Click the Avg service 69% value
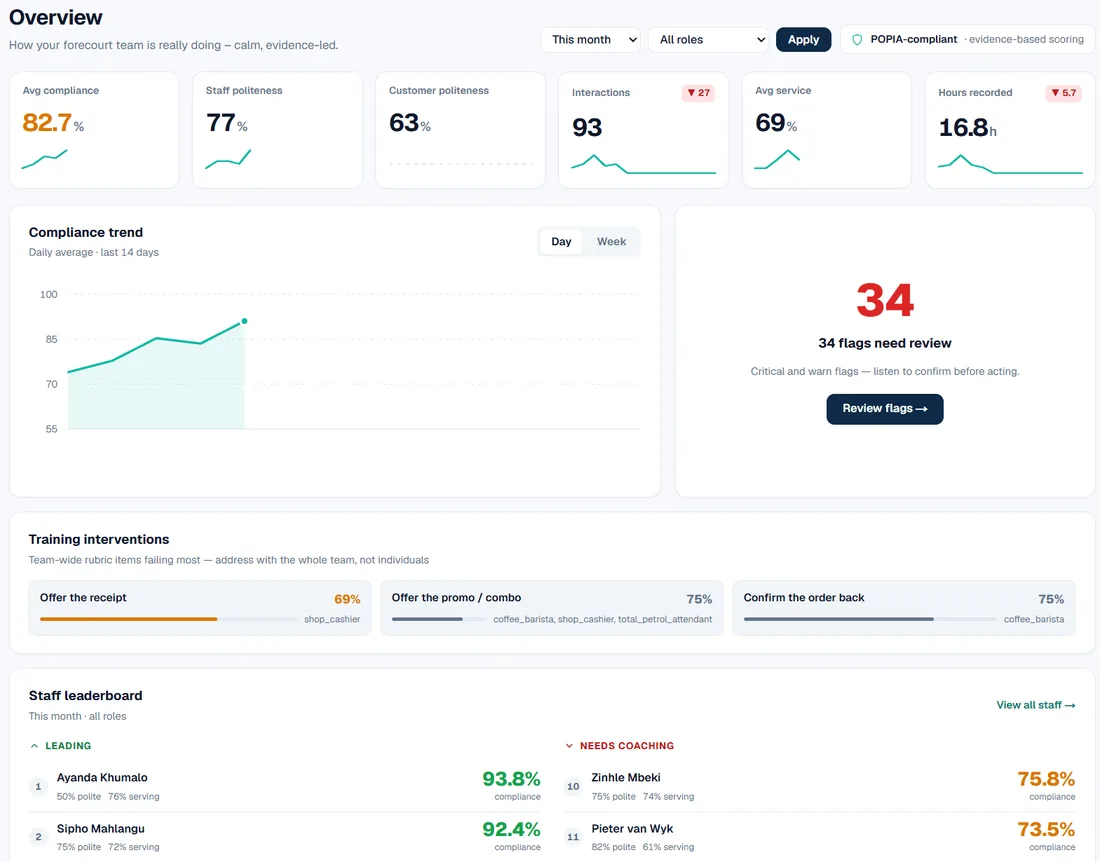The width and height of the screenshot is (1100, 862). 776,123
